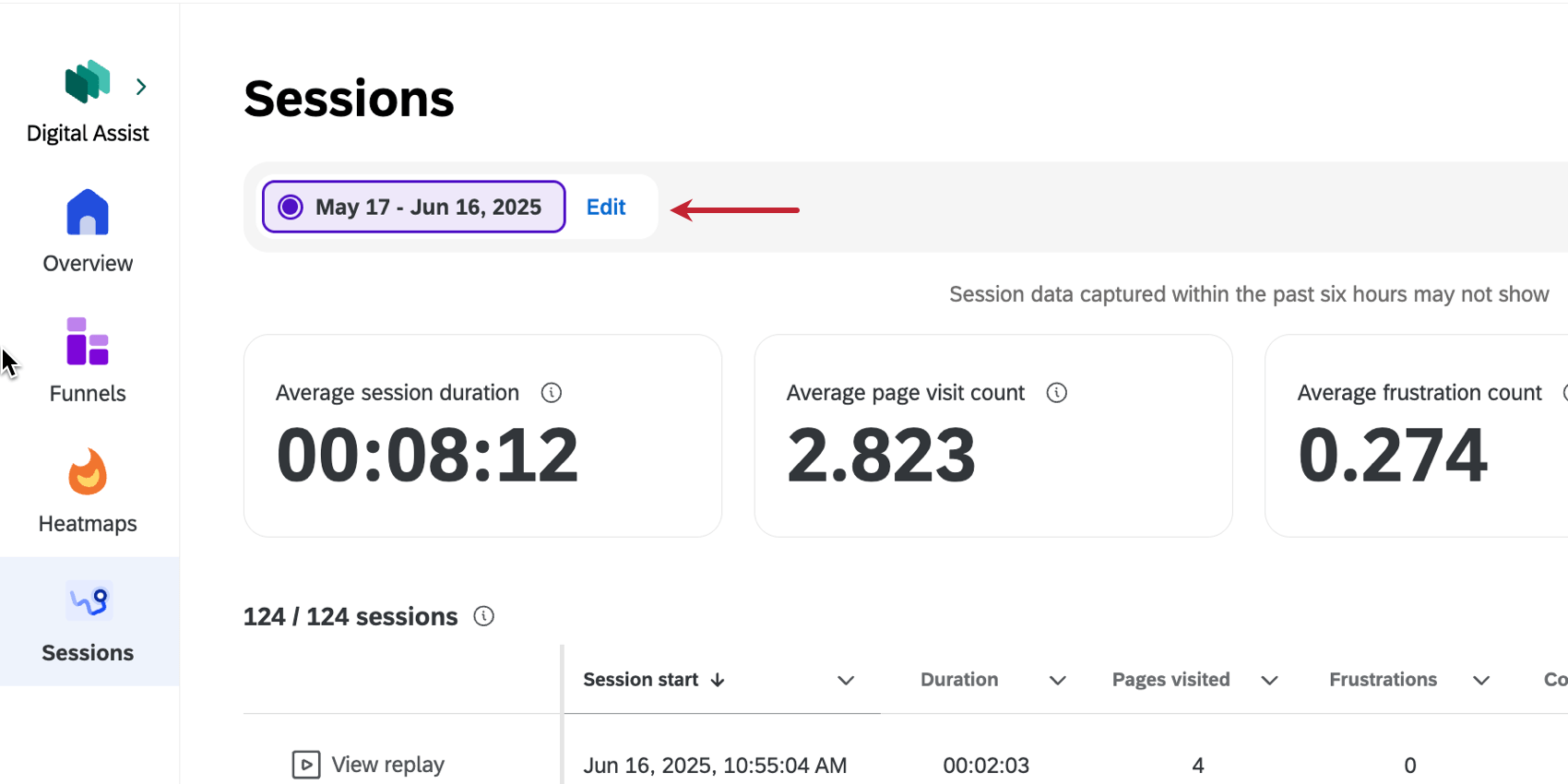Image resolution: width=1568 pixels, height=784 pixels.
Task: Click the View replay play icon
Action: [x=306, y=765]
